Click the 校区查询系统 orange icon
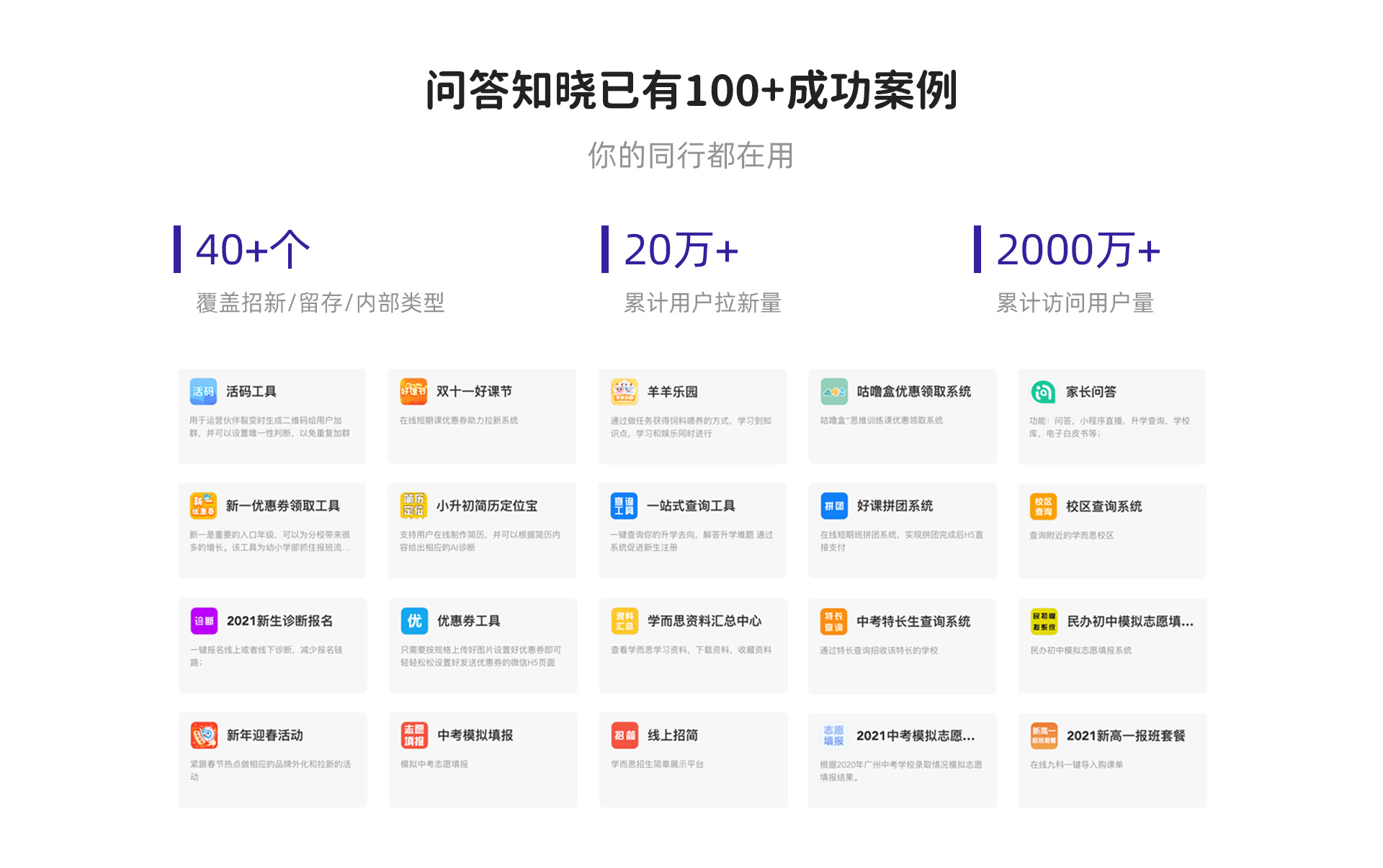Image resolution: width=1383 pixels, height=868 pixels. pyautogui.click(x=1043, y=506)
